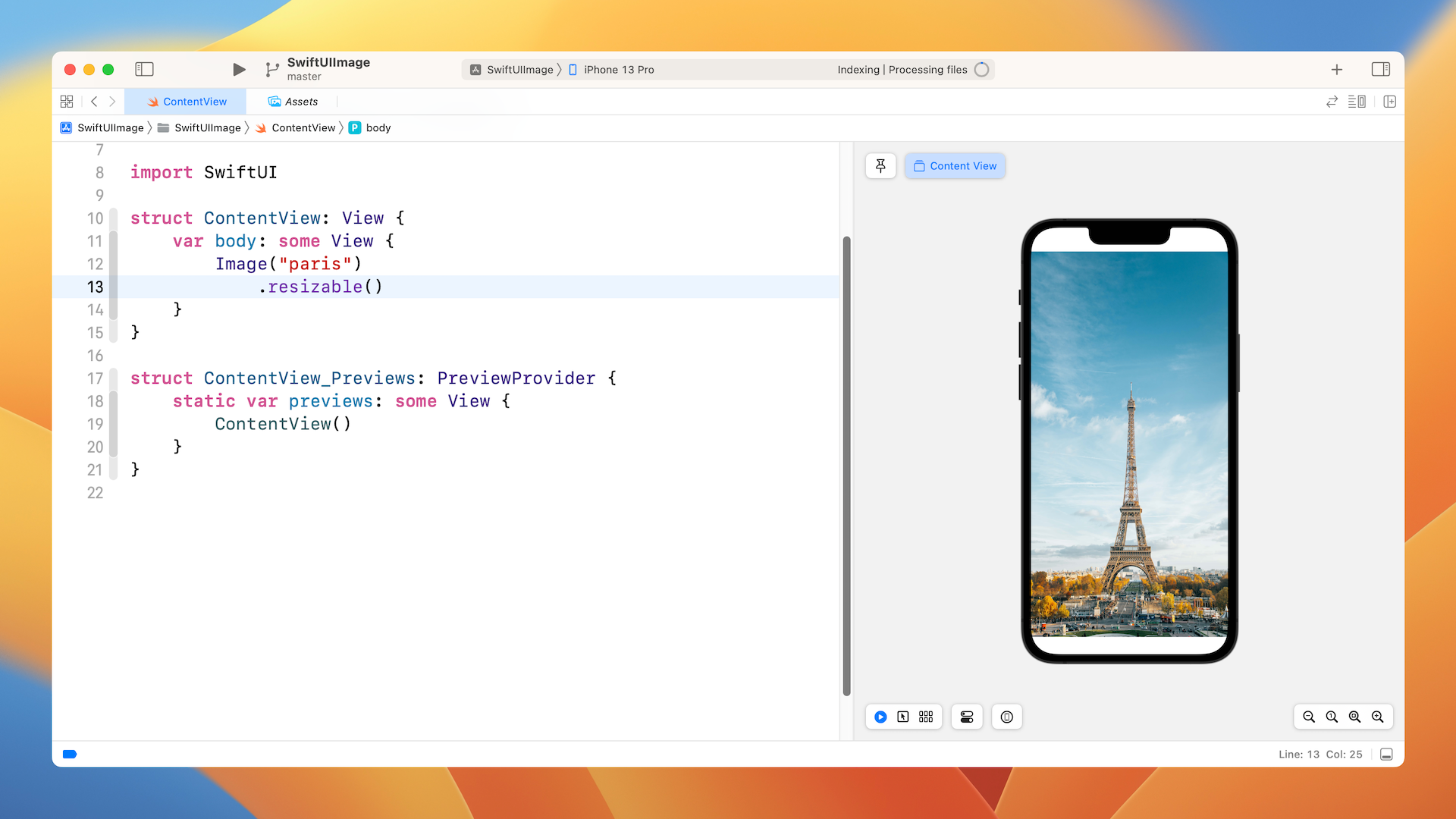Open the SwiftUIImage scheme selector
Viewport: 1456px width, 819px height.
pos(512,70)
